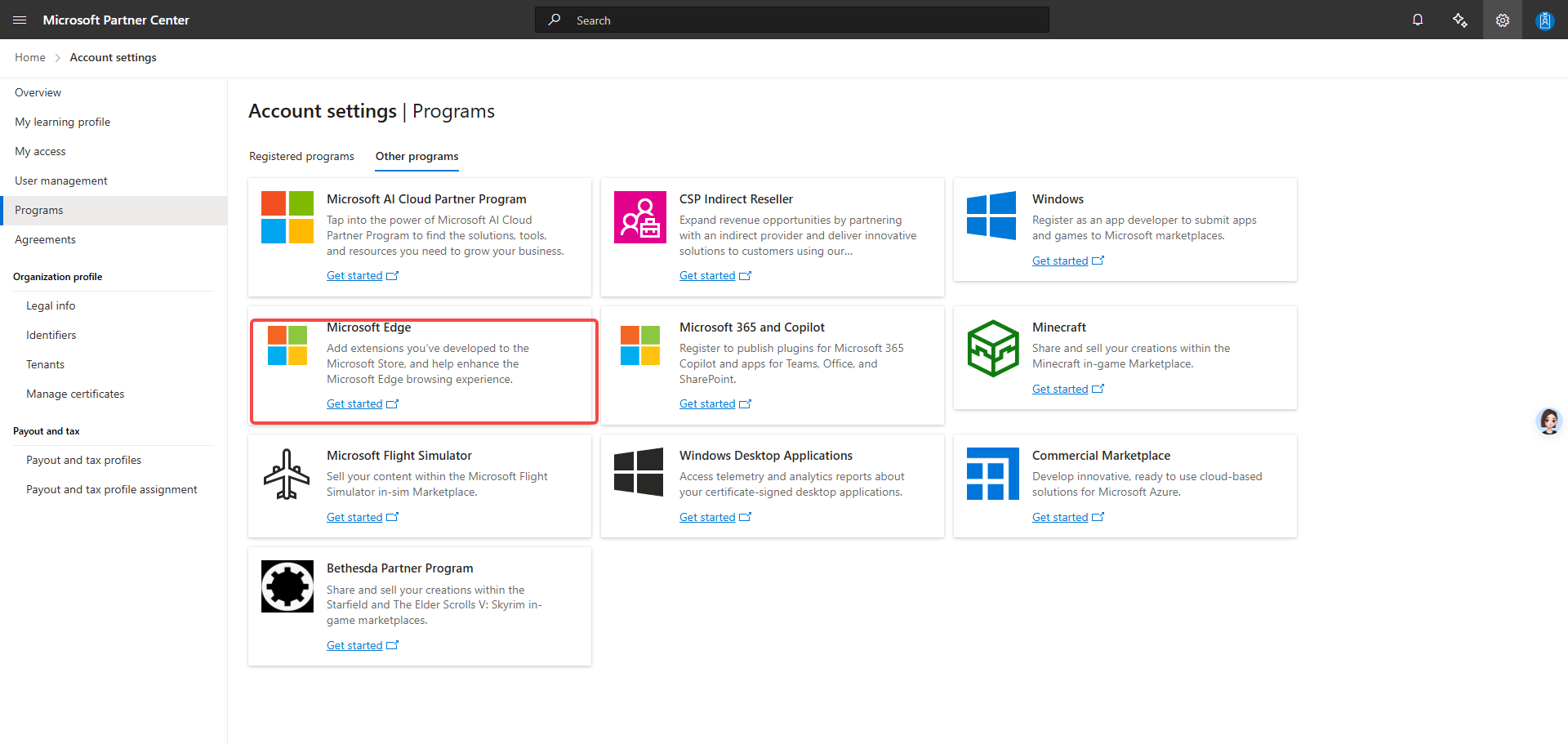Click the breadcrumb chevron separator
1568x744 pixels.
coord(58,58)
